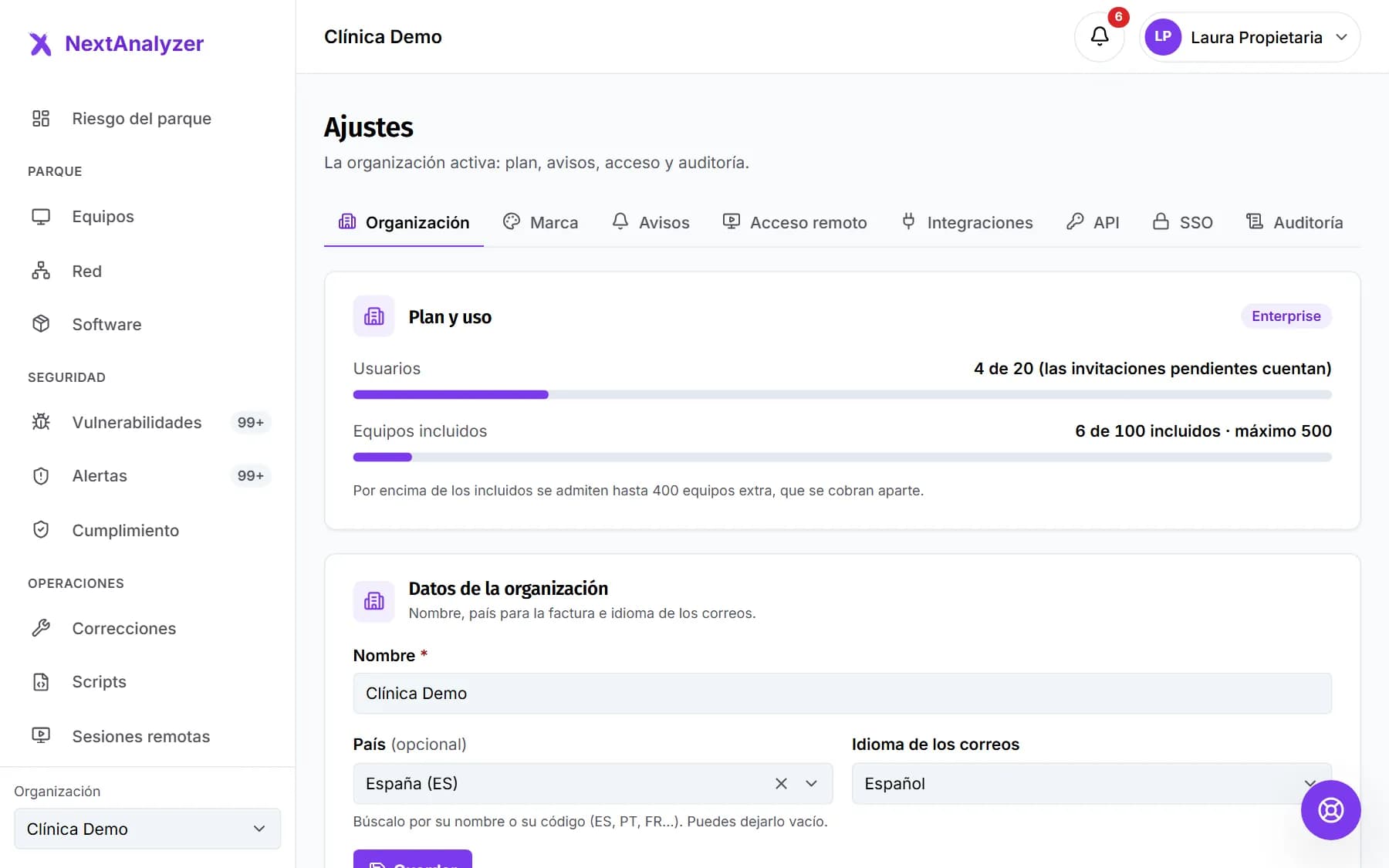Click the NextAnalyzer logo icon
Screen dimensions: 1389x868
(40, 44)
